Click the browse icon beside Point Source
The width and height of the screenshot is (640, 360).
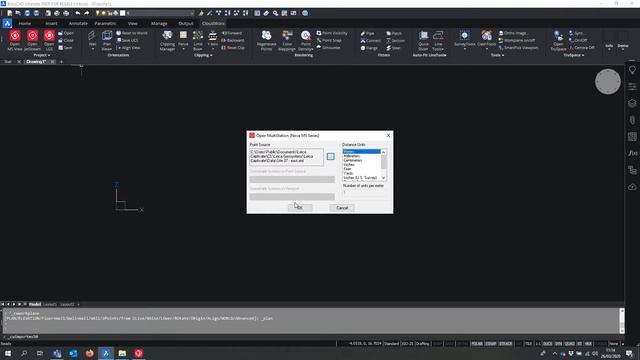tap(331, 156)
